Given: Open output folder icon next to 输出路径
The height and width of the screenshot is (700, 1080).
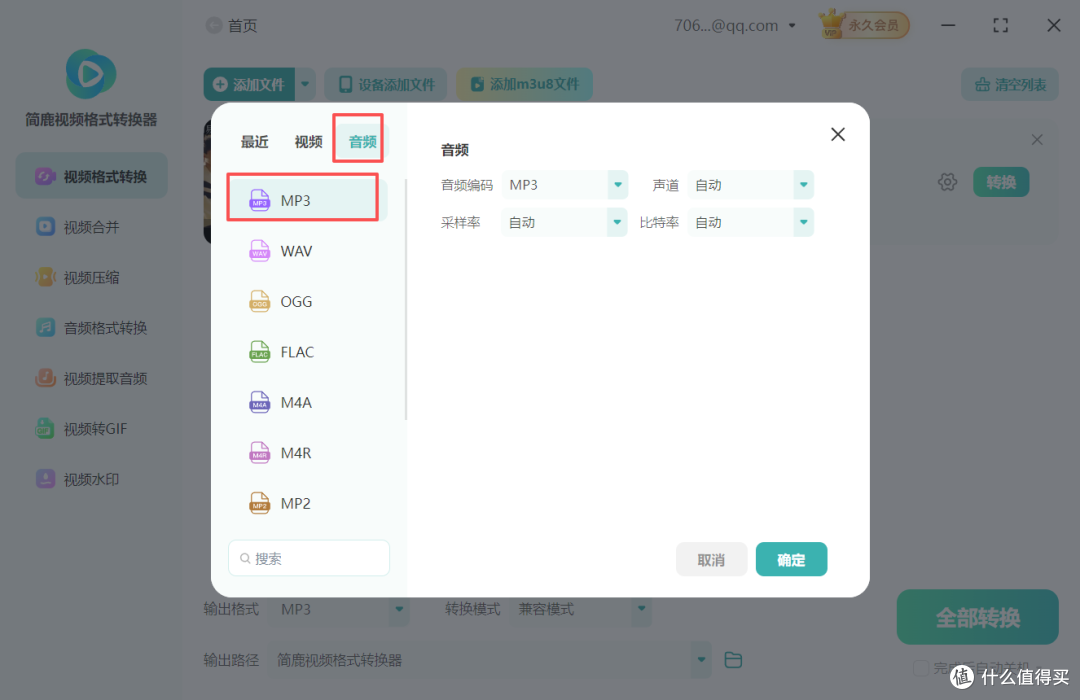Looking at the screenshot, I should 734,660.
